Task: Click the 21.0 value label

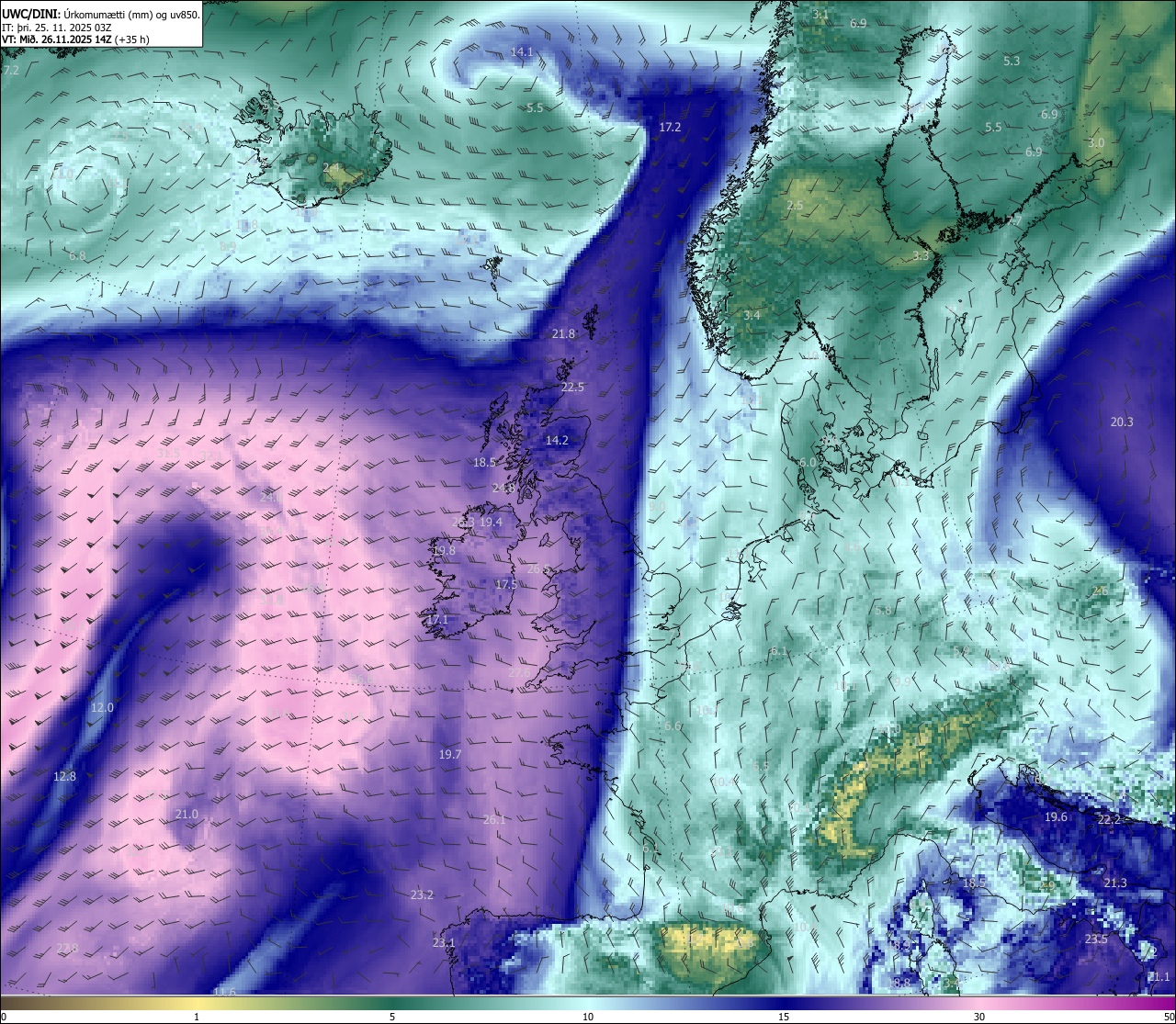Action: 187,814
